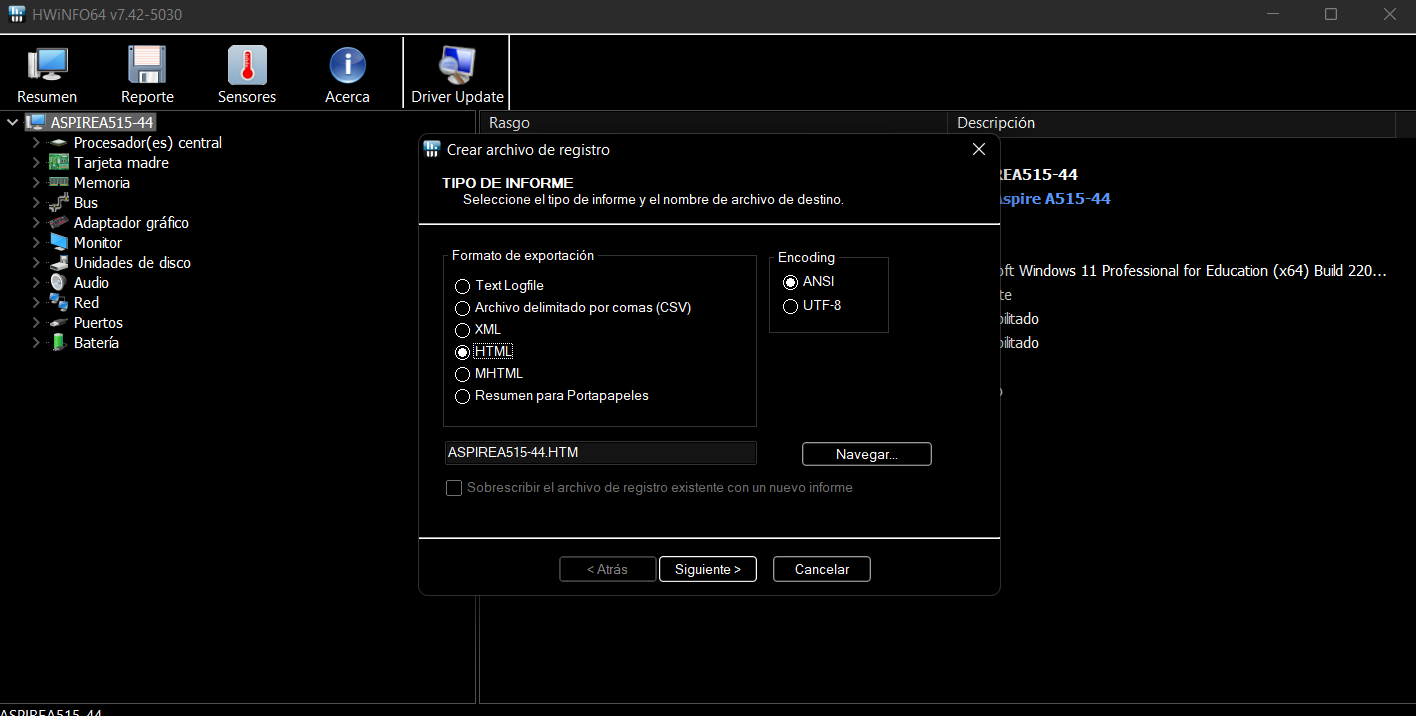Select the XML export format
Viewport: 1416px width, 716px height.
click(462, 331)
